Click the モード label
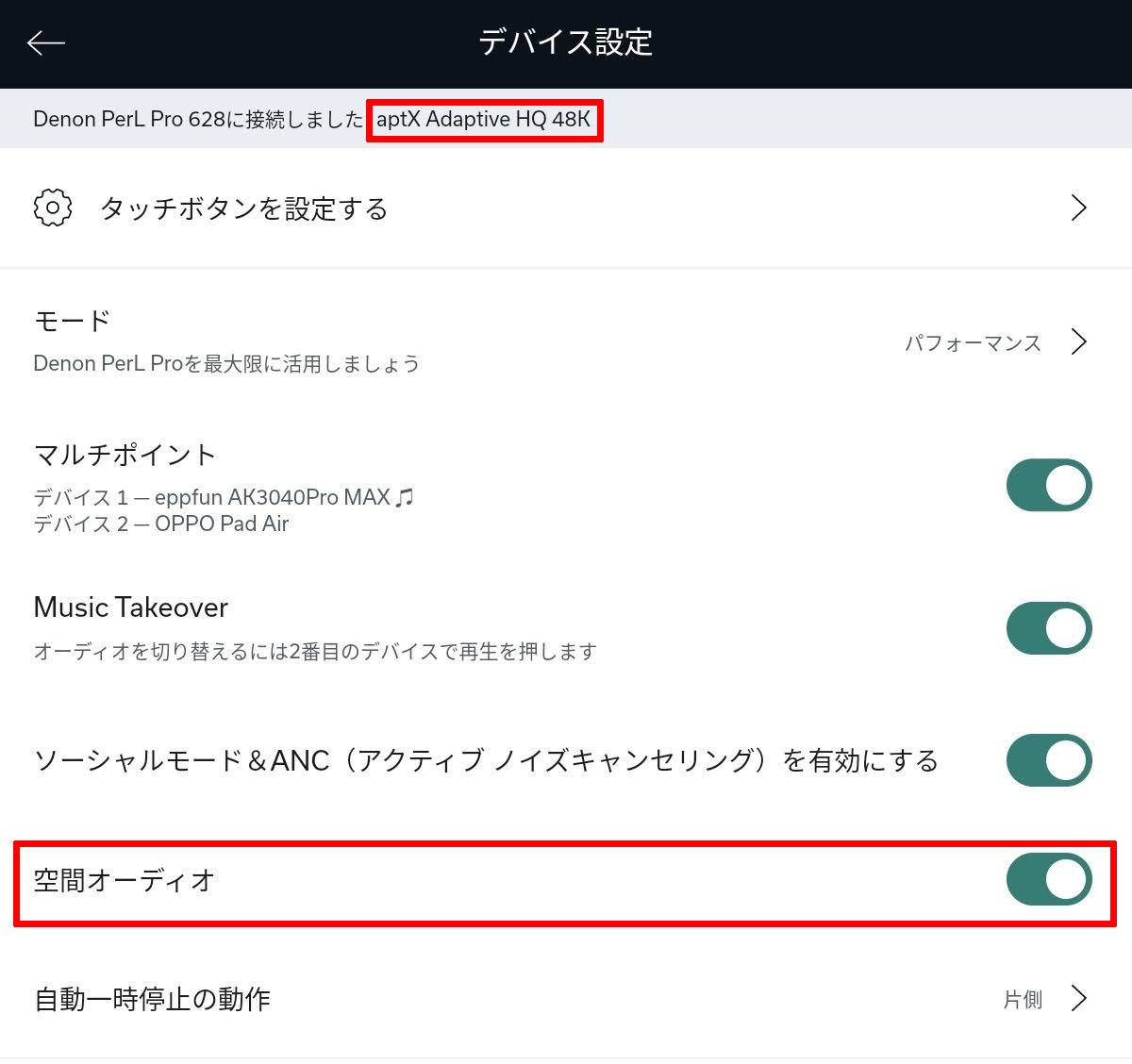 pos(73,321)
